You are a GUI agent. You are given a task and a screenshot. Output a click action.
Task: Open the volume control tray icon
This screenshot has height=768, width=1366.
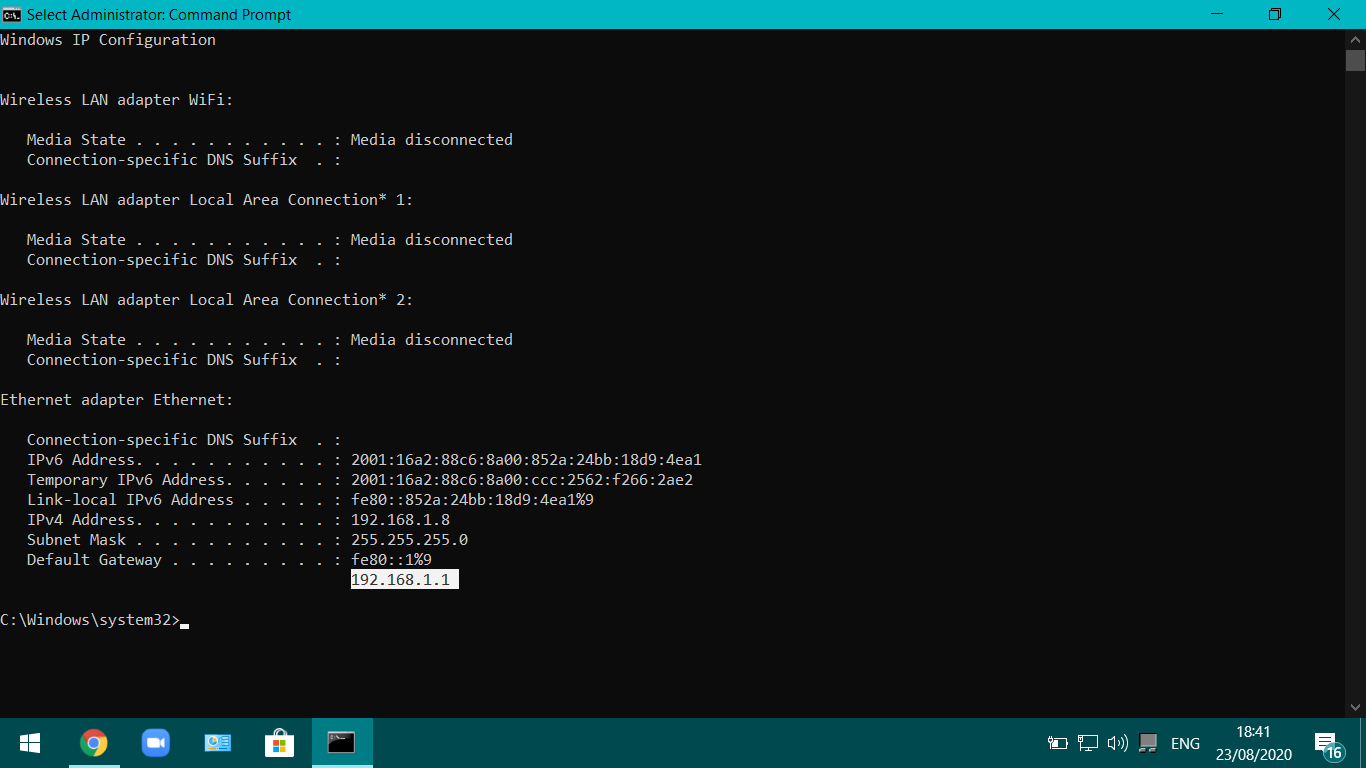point(1118,743)
